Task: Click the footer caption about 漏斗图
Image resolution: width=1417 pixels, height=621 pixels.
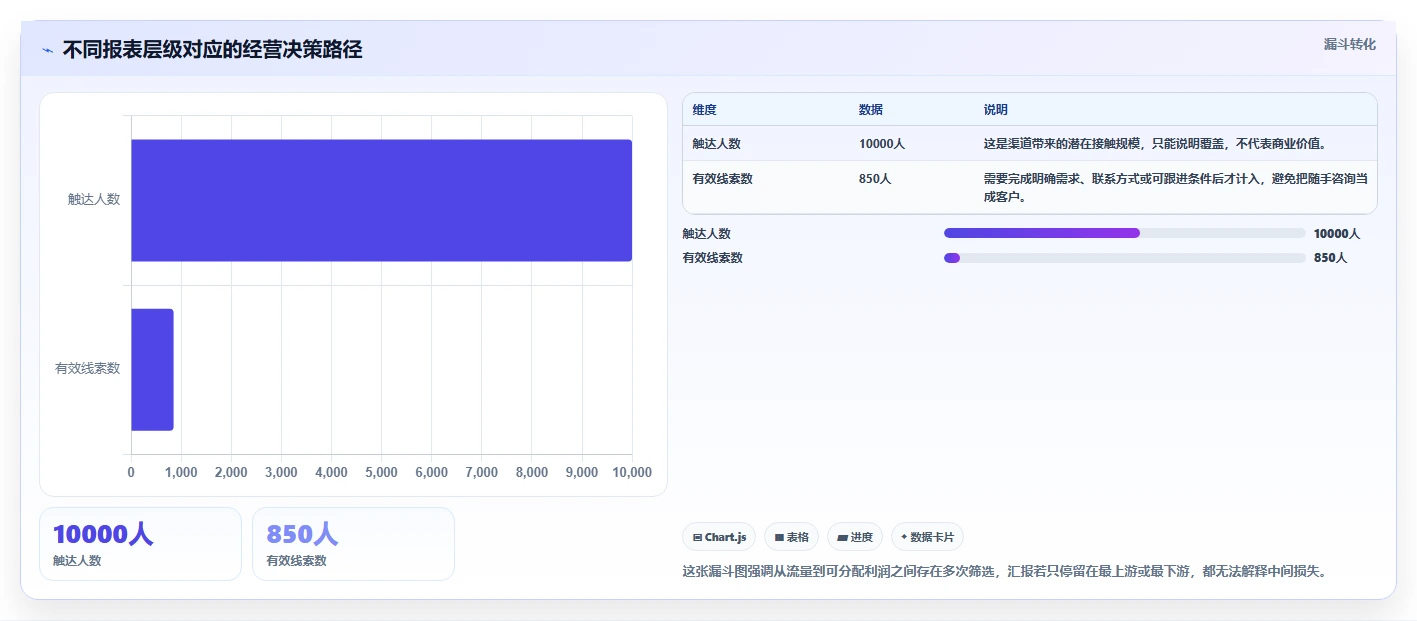Action: 1004,572
